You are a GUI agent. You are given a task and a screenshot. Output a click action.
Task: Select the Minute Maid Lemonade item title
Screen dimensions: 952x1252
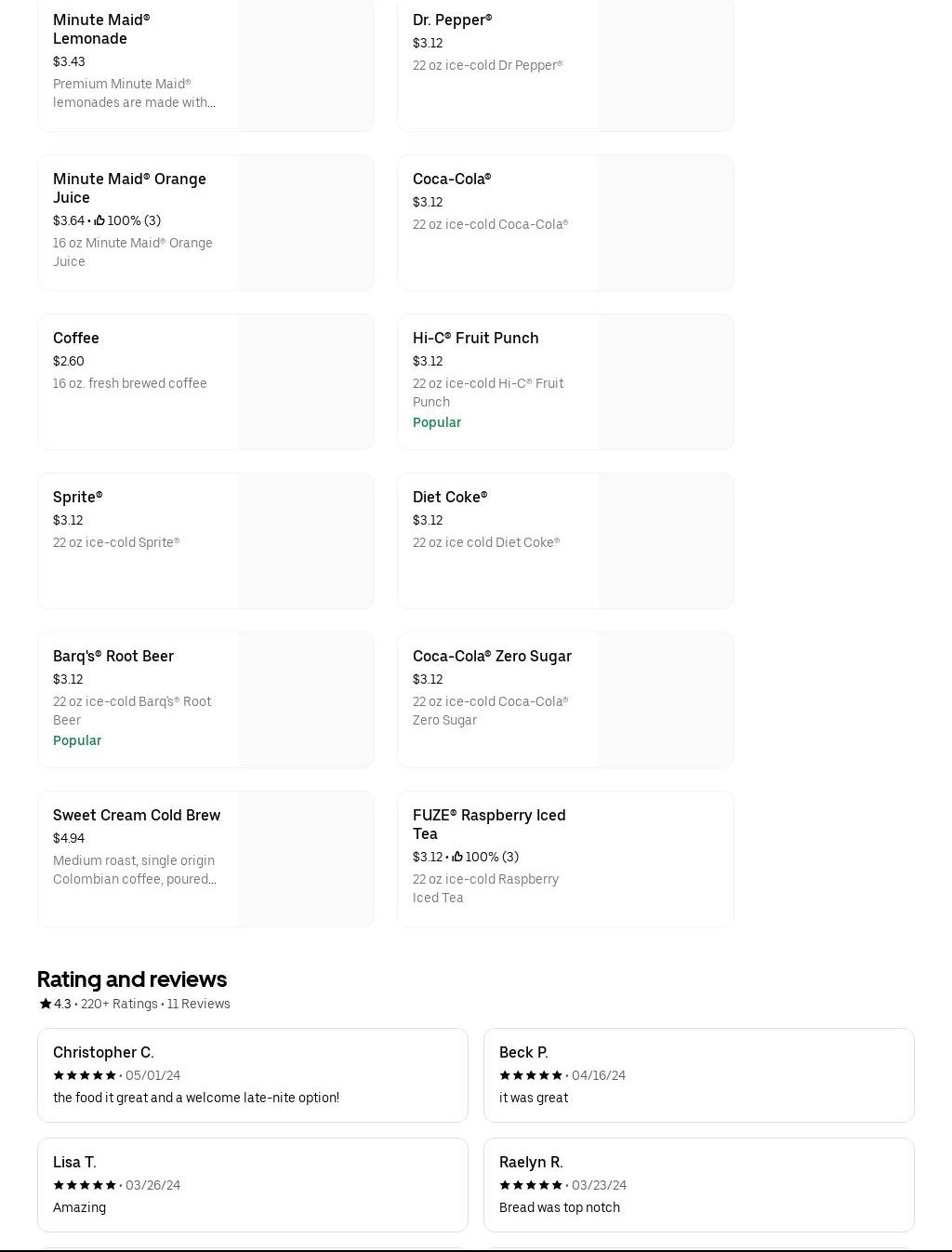(x=101, y=29)
